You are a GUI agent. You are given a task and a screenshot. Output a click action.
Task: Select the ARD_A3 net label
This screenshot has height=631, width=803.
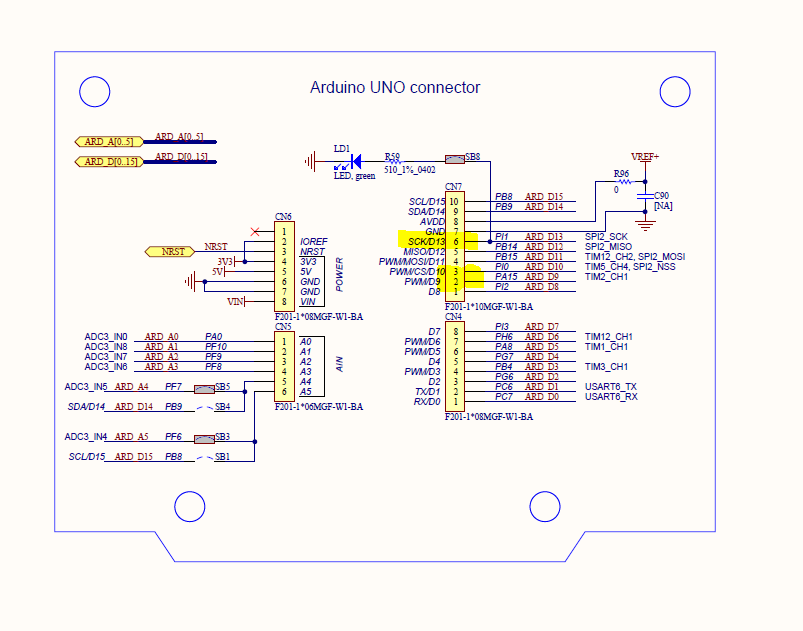(x=161, y=367)
